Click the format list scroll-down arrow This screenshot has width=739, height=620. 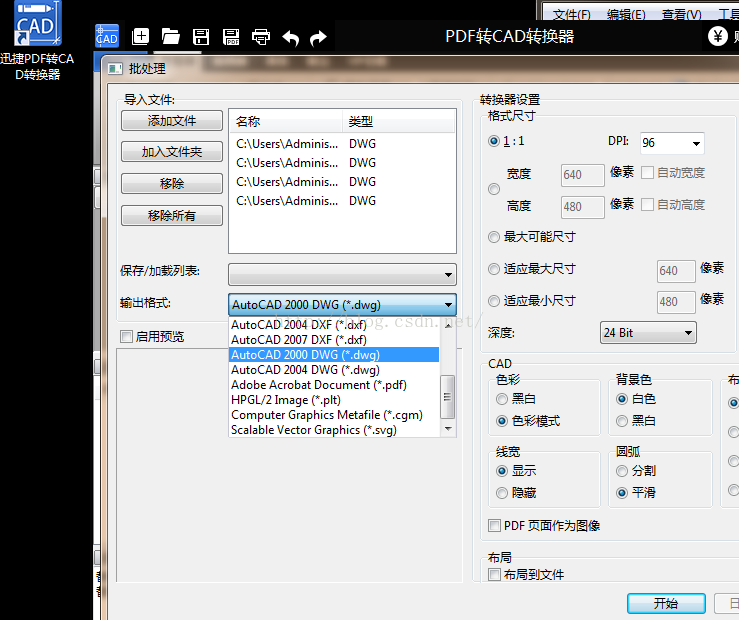tap(448, 429)
